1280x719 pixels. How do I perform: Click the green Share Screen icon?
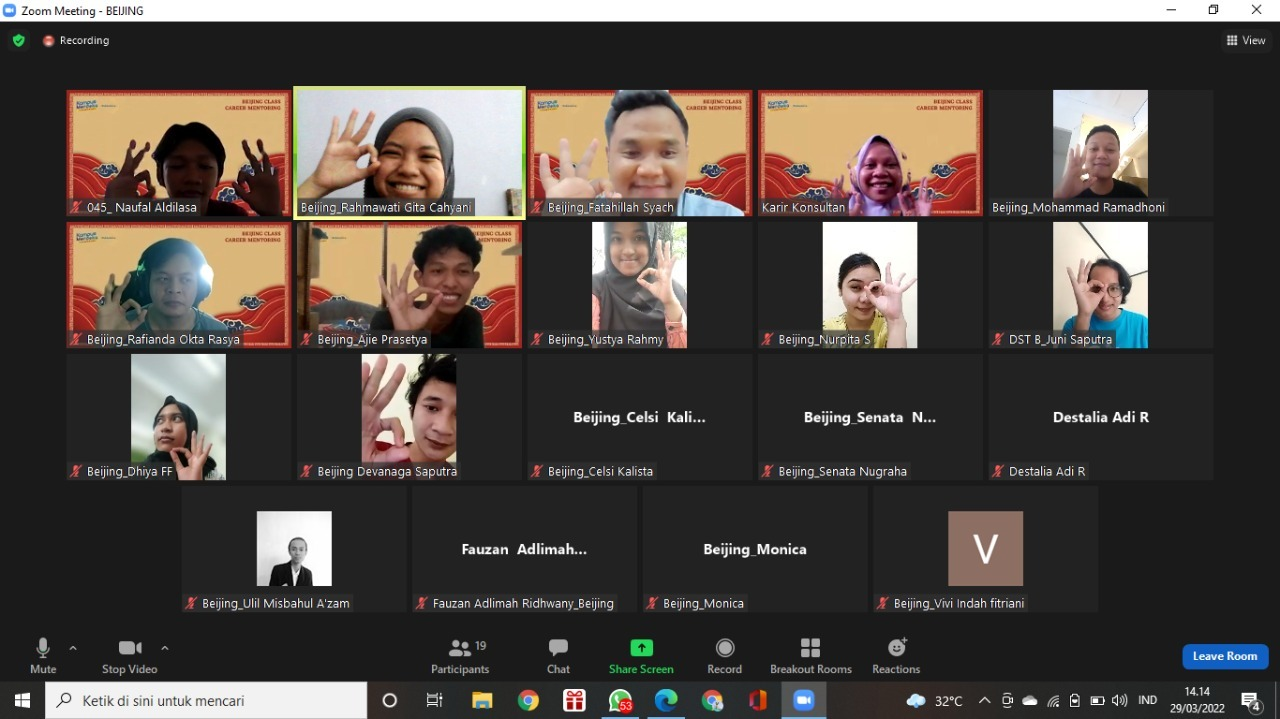[x=641, y=648]
